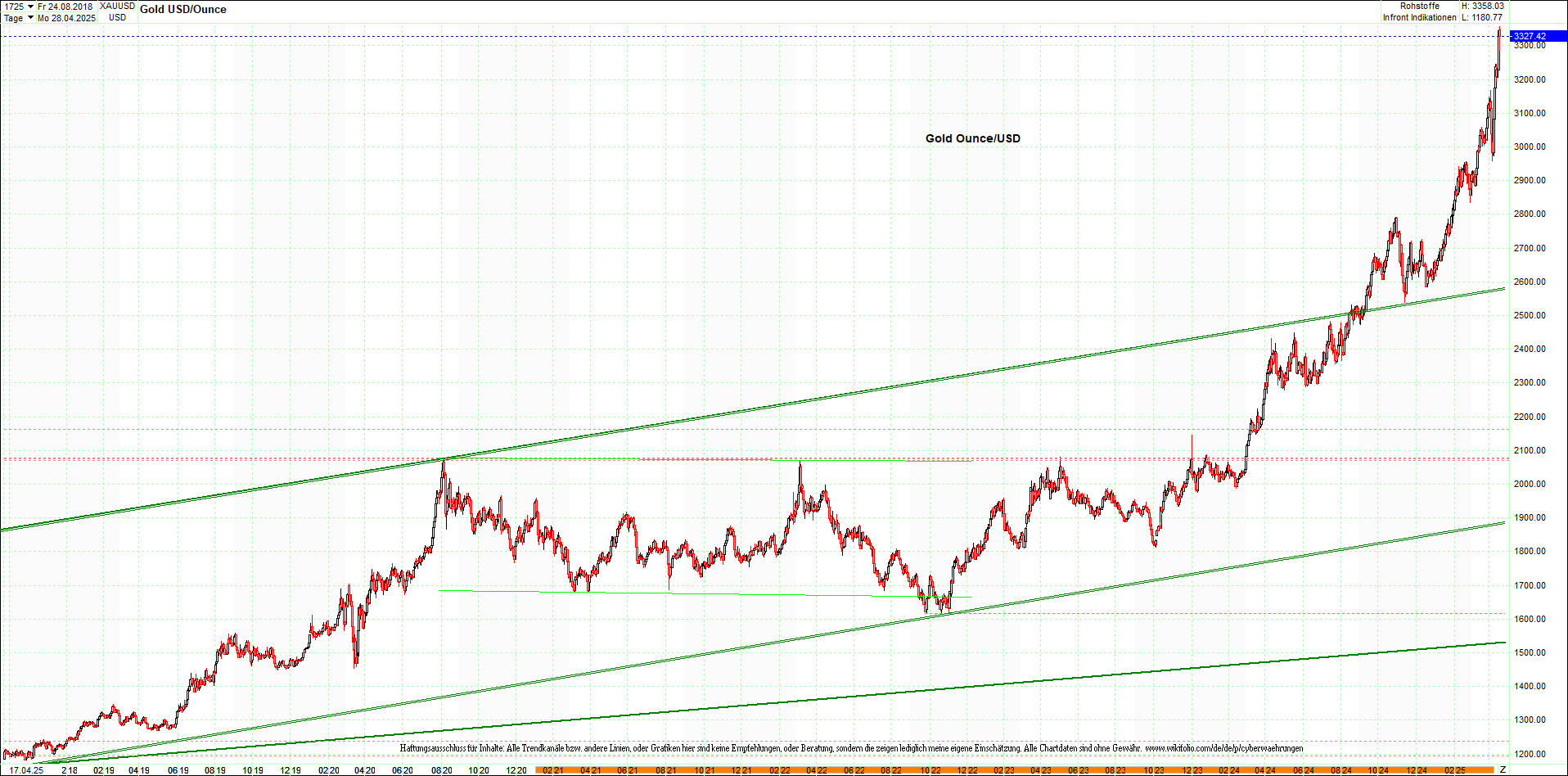Click the dropdown arrow next to Tage

coord(30,17)
